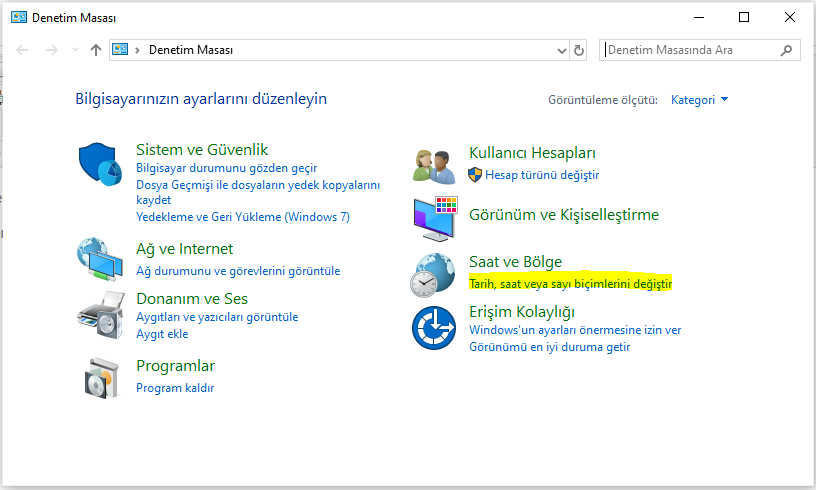Click the title bar Denetim Masası icon
Screen dimensions: 816x490
(x=19, y=17)
